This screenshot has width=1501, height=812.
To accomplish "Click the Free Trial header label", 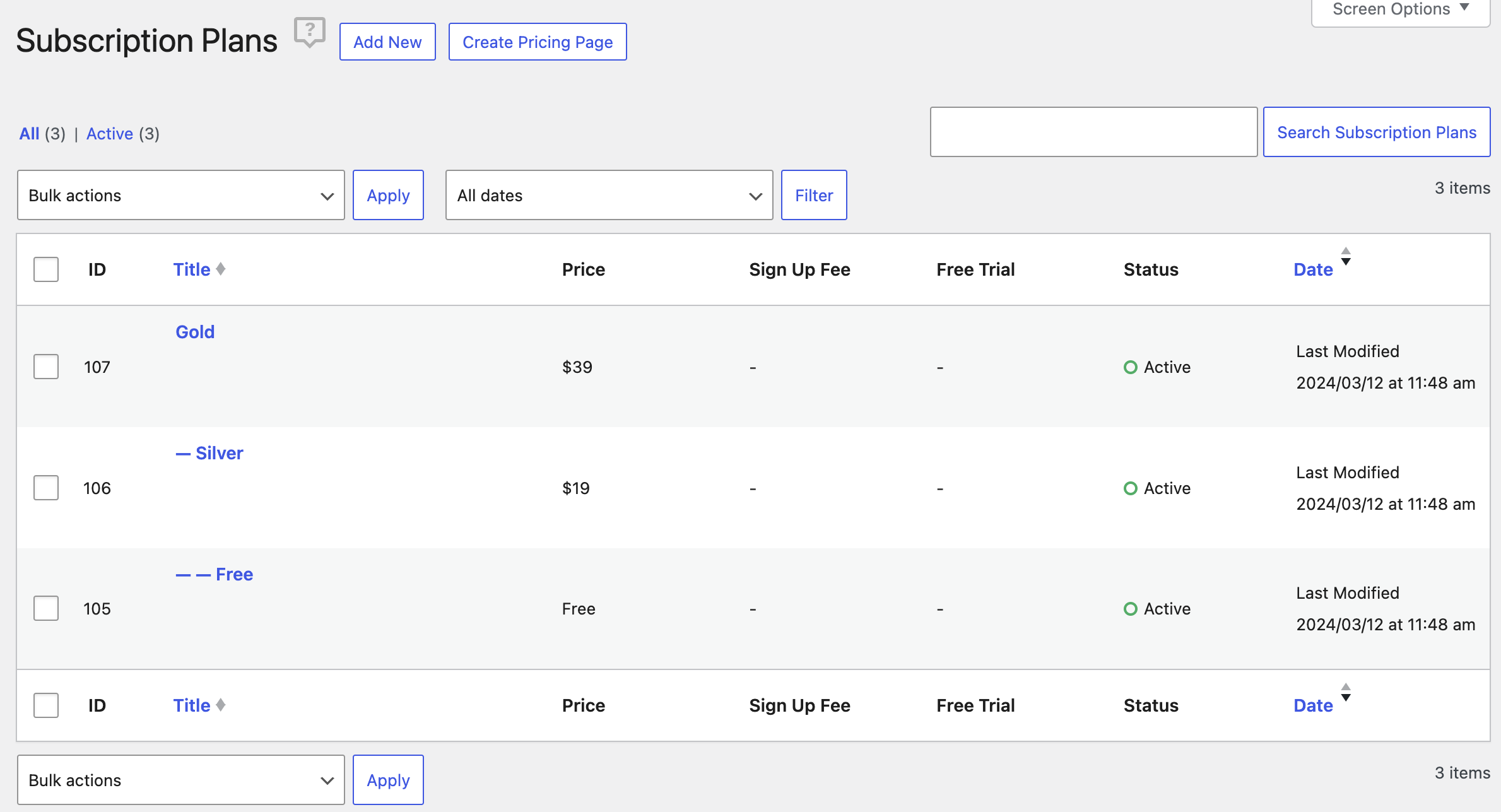I will click(975, 269).
